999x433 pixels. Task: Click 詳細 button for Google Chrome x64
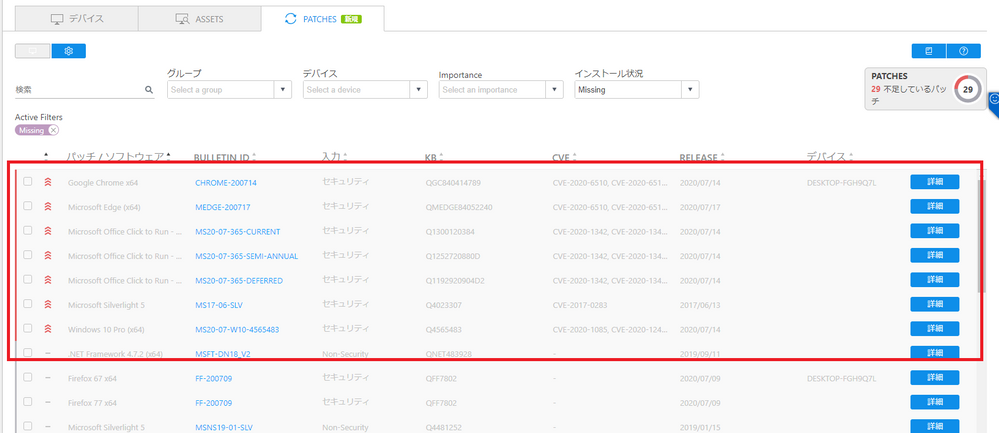(x=935, y=181)
